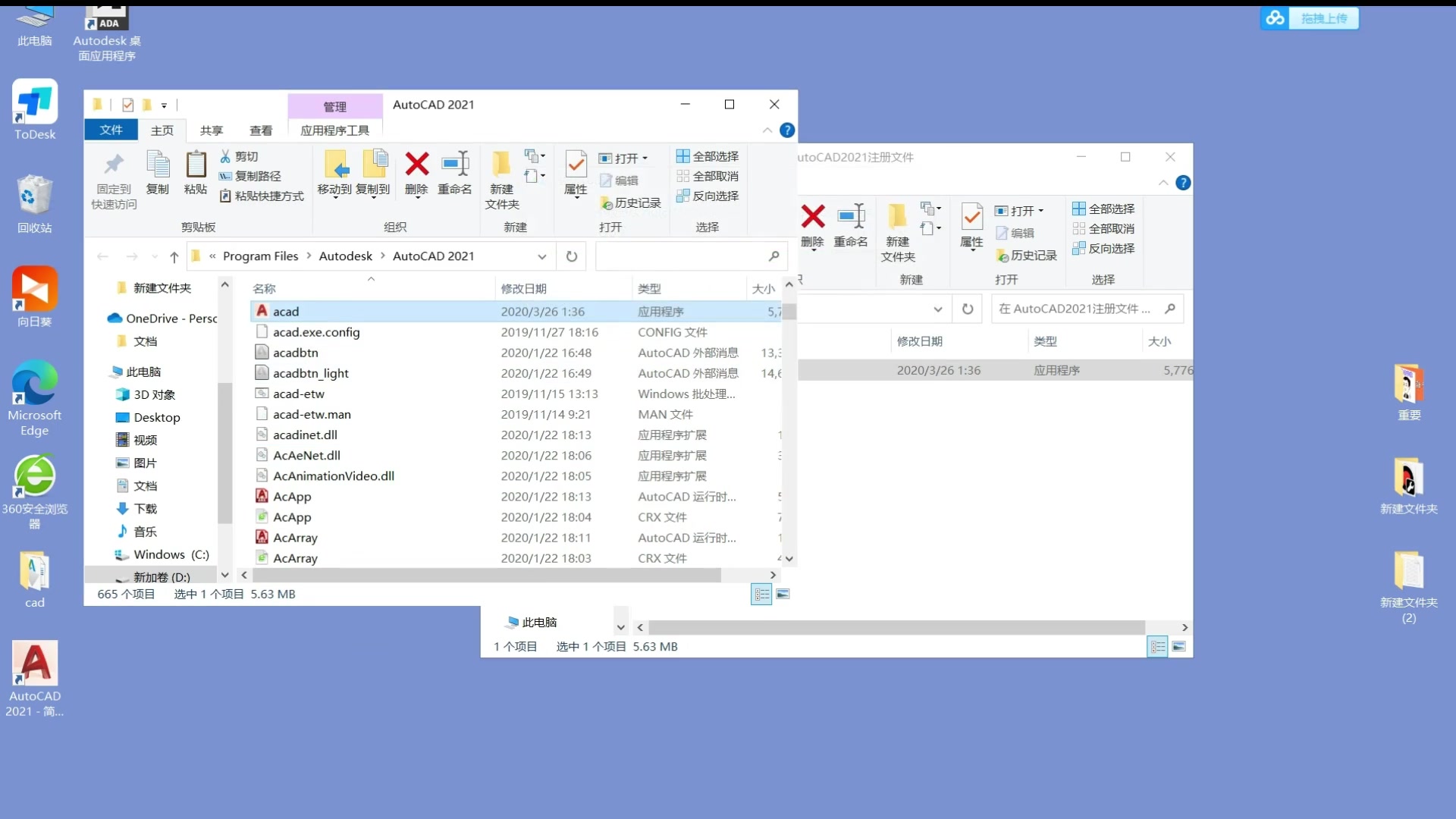Viewport: 1456px width, 819px height.
Task: Click Select none (全部取消) in 注册文件 window
Action: pos(1103,228)
